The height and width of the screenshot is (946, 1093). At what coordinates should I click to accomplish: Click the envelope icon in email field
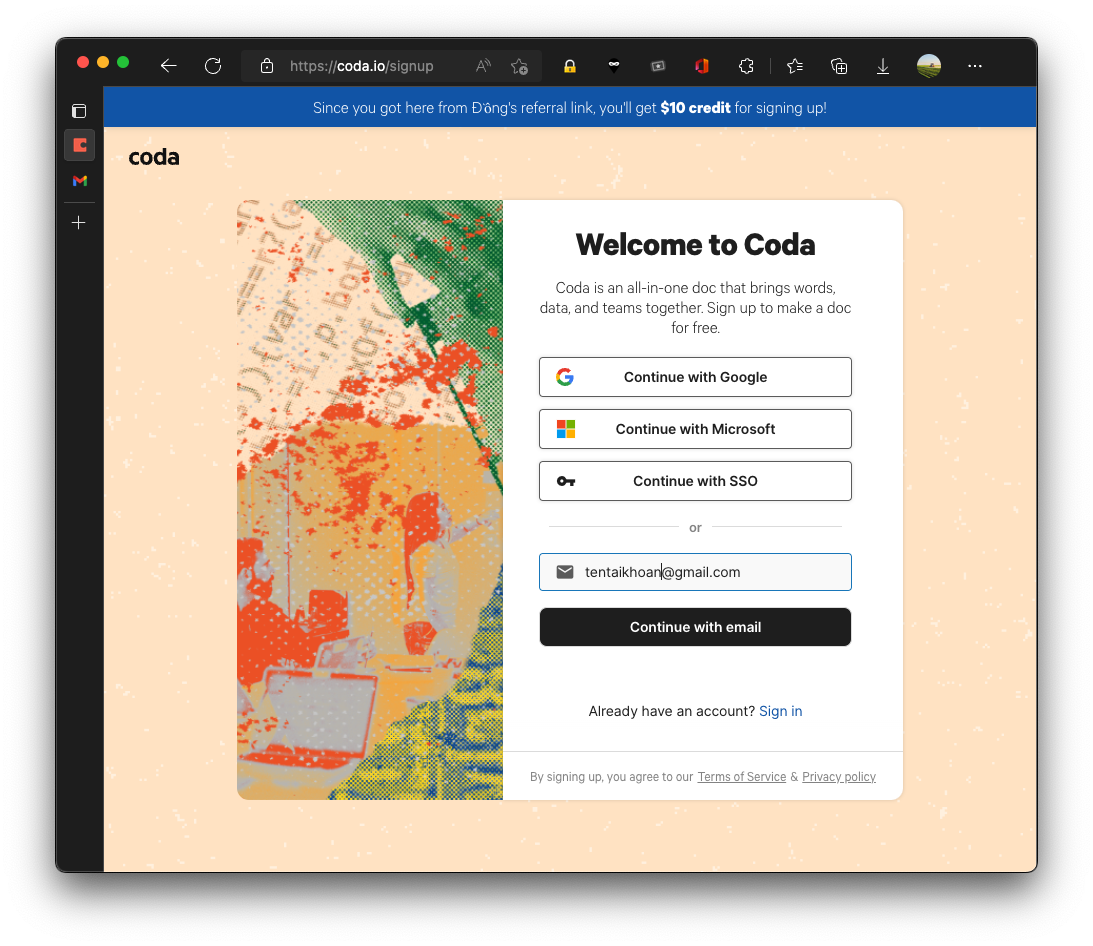coord(565,572)
